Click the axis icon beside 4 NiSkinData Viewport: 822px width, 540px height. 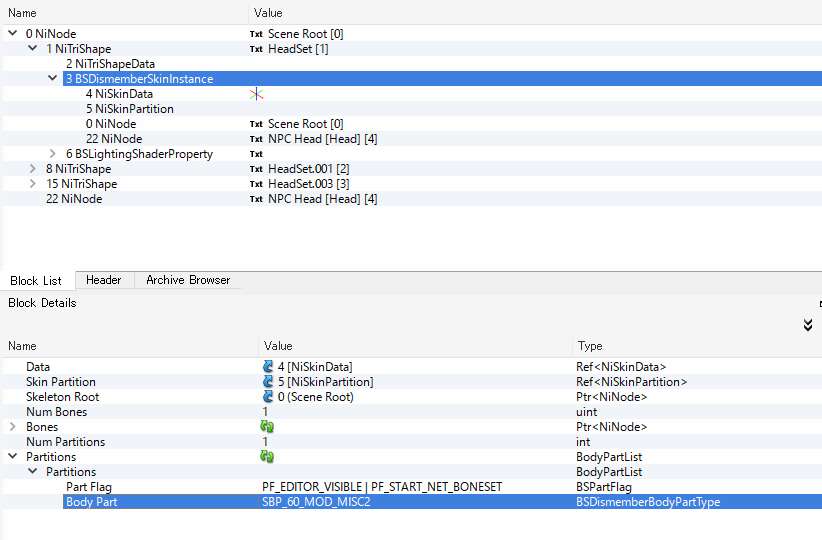(257, 94)
